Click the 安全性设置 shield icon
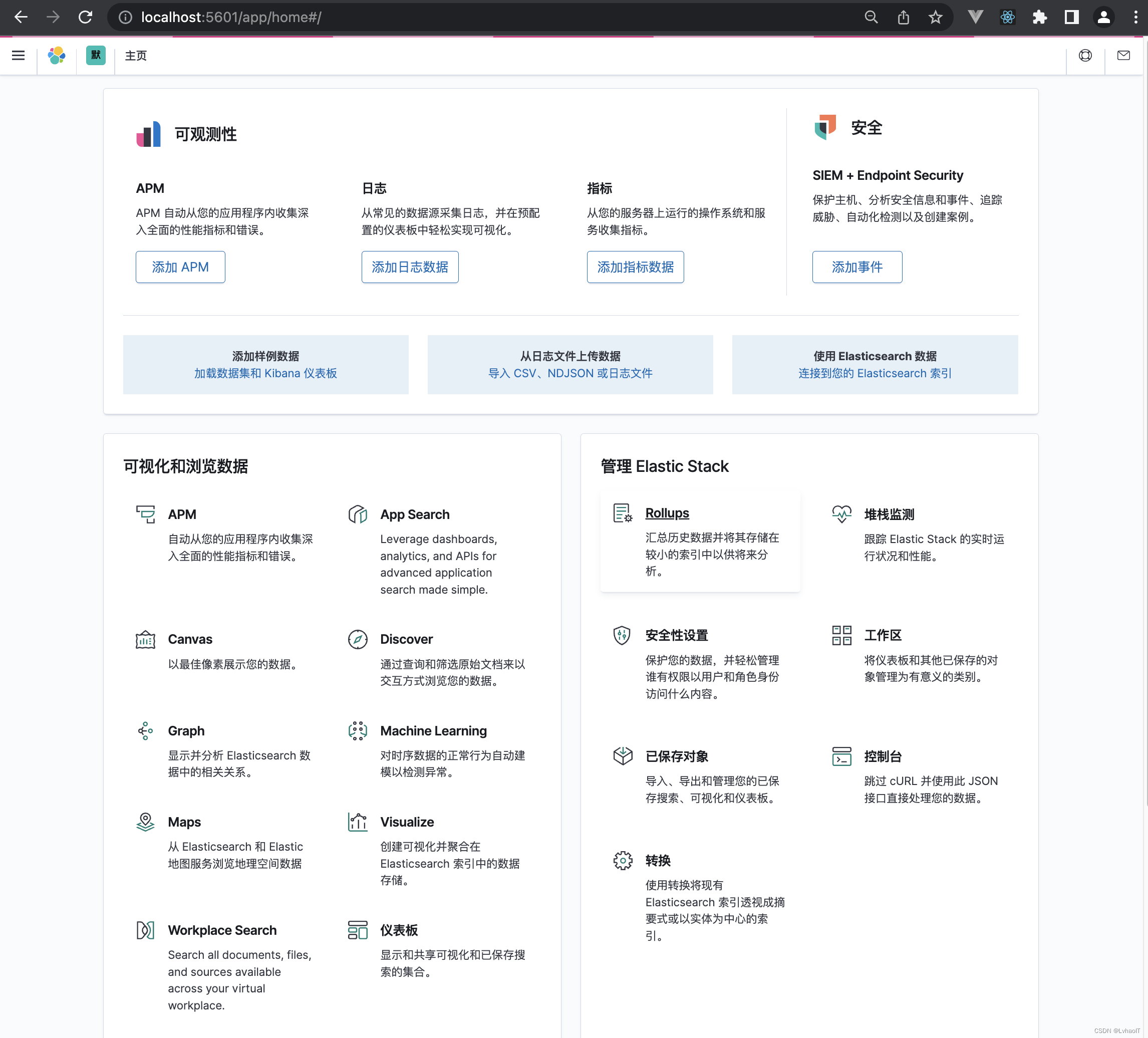The image size is (1148, 1038). 623,635
